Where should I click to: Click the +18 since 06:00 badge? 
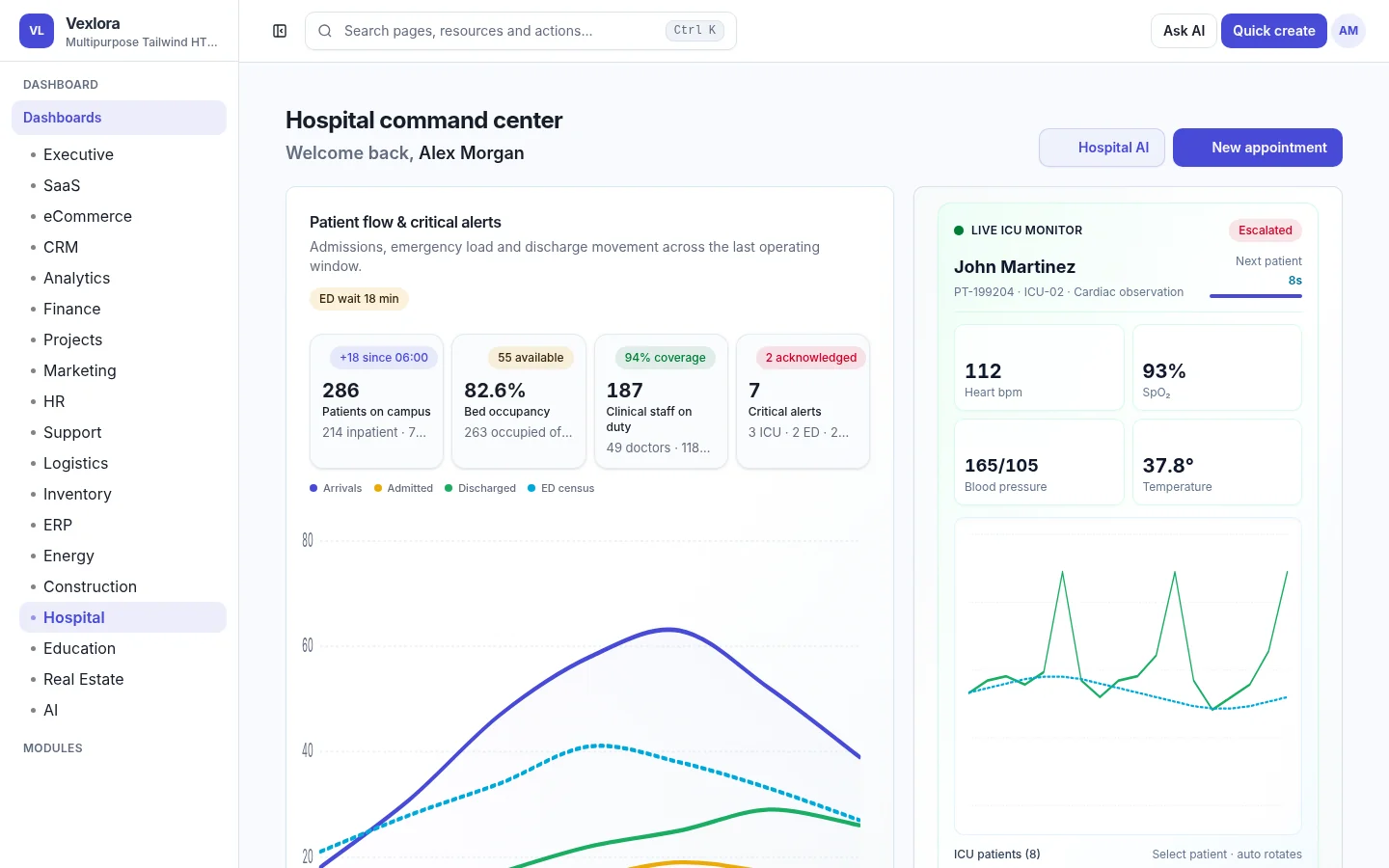click(384, 358)
